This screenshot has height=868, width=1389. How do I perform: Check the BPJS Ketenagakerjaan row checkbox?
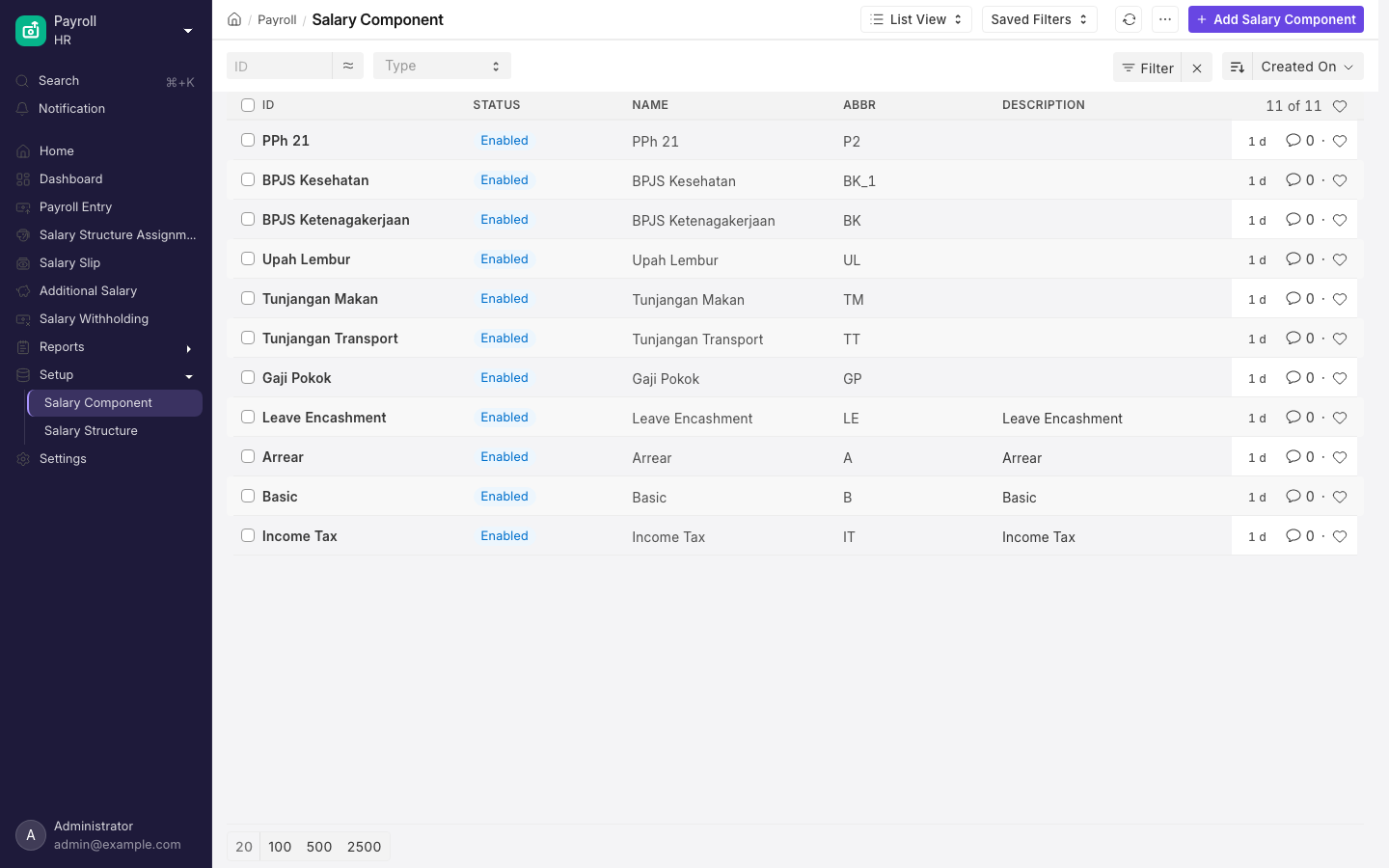[x=248, y=219]
